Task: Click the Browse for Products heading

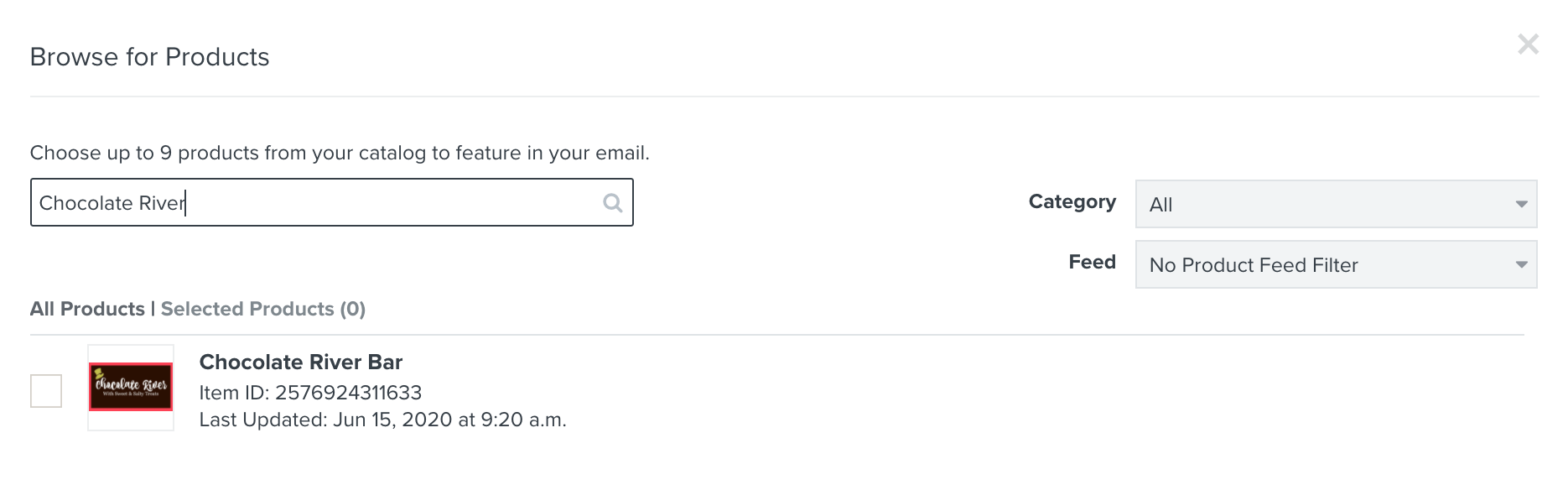Action: point(150,57)
